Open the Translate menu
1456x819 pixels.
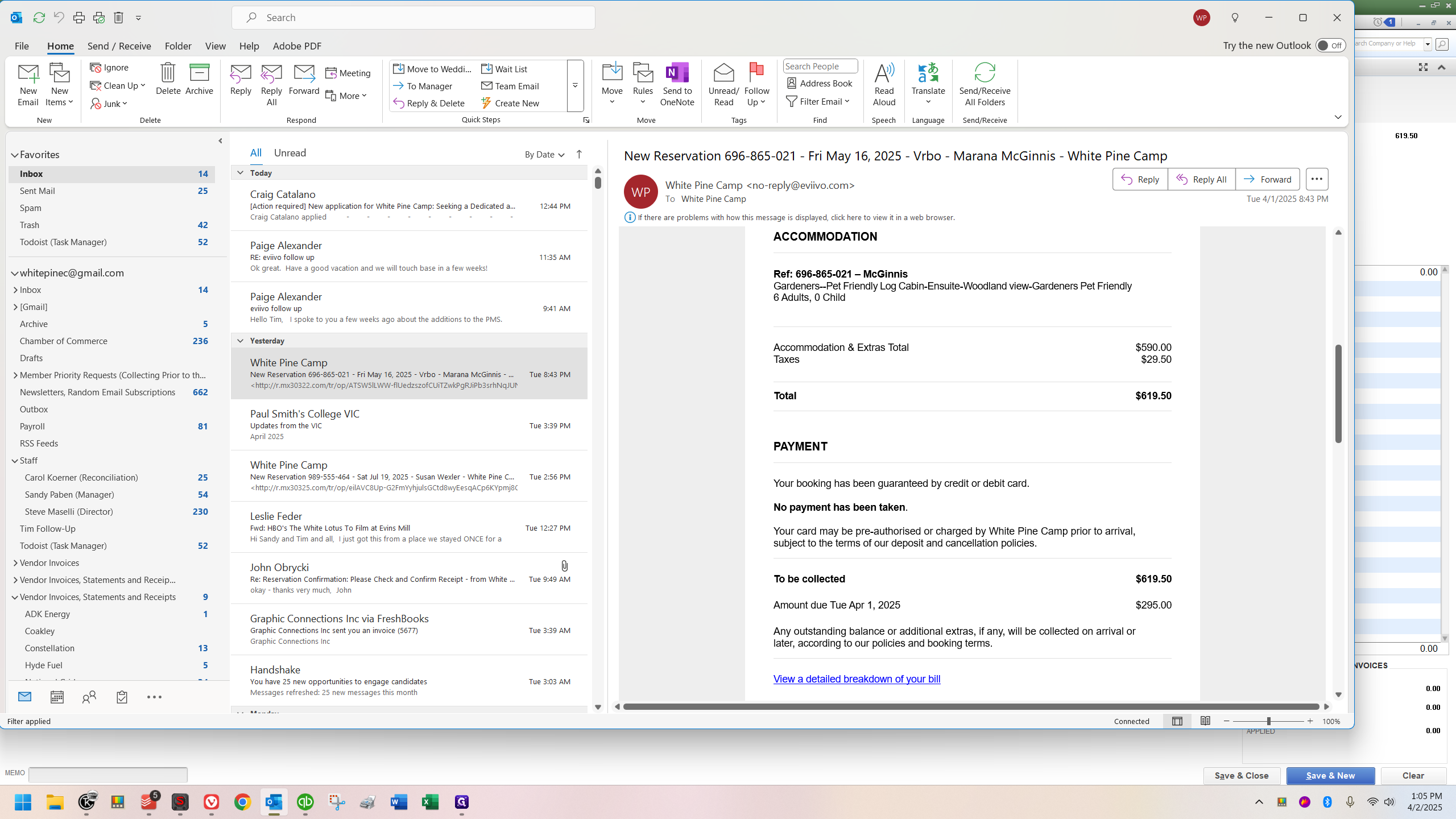click(928, 84)
